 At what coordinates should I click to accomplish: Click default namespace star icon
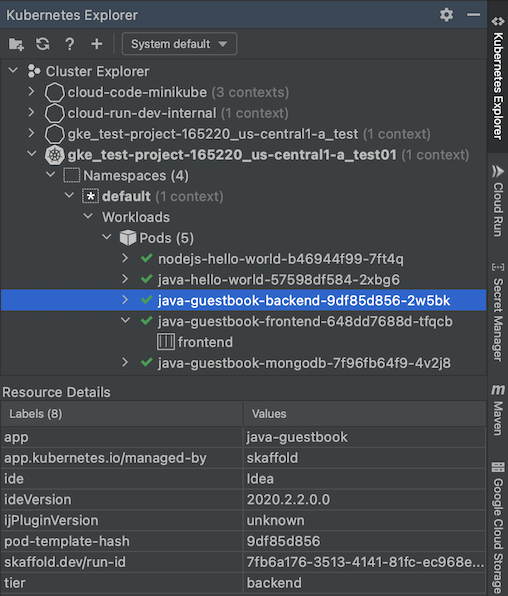pyautogui.click(x=90, y=196)
